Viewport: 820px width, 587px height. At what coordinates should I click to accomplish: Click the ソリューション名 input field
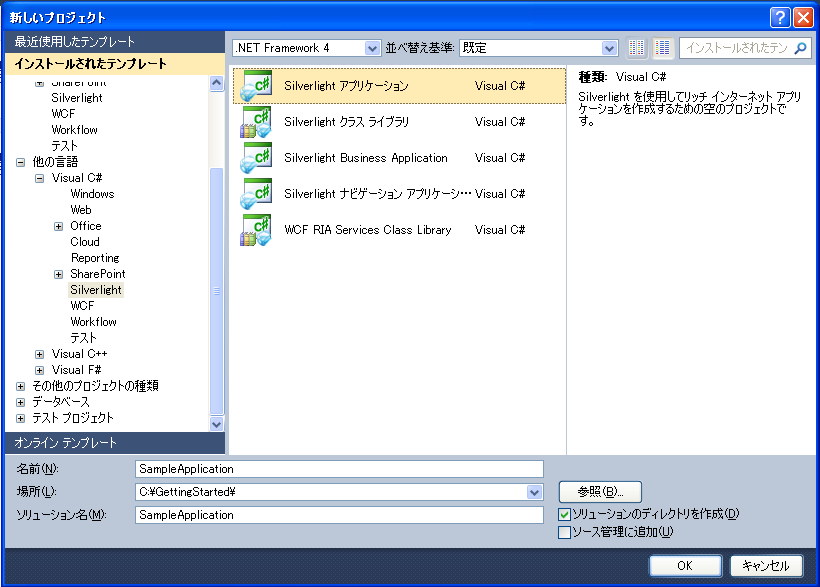(339, 515)
